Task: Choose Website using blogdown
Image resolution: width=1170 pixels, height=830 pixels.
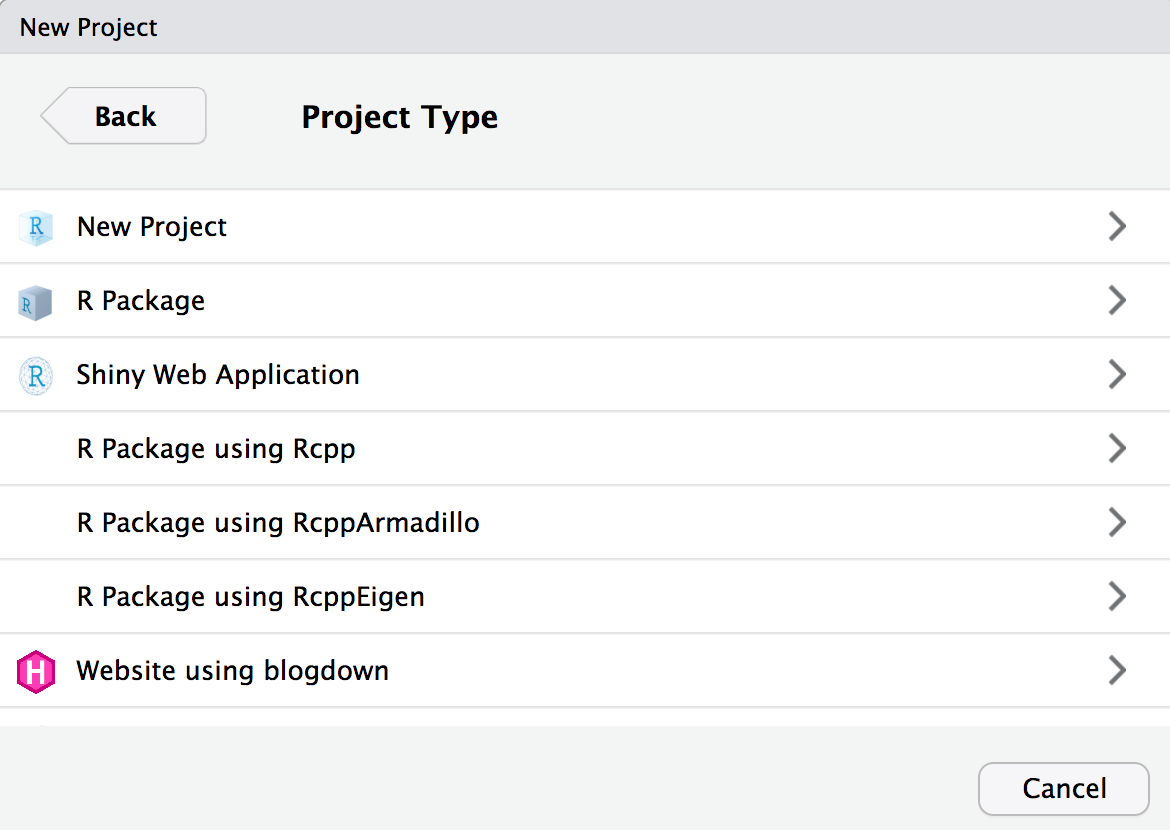Action: pos(233,671)
